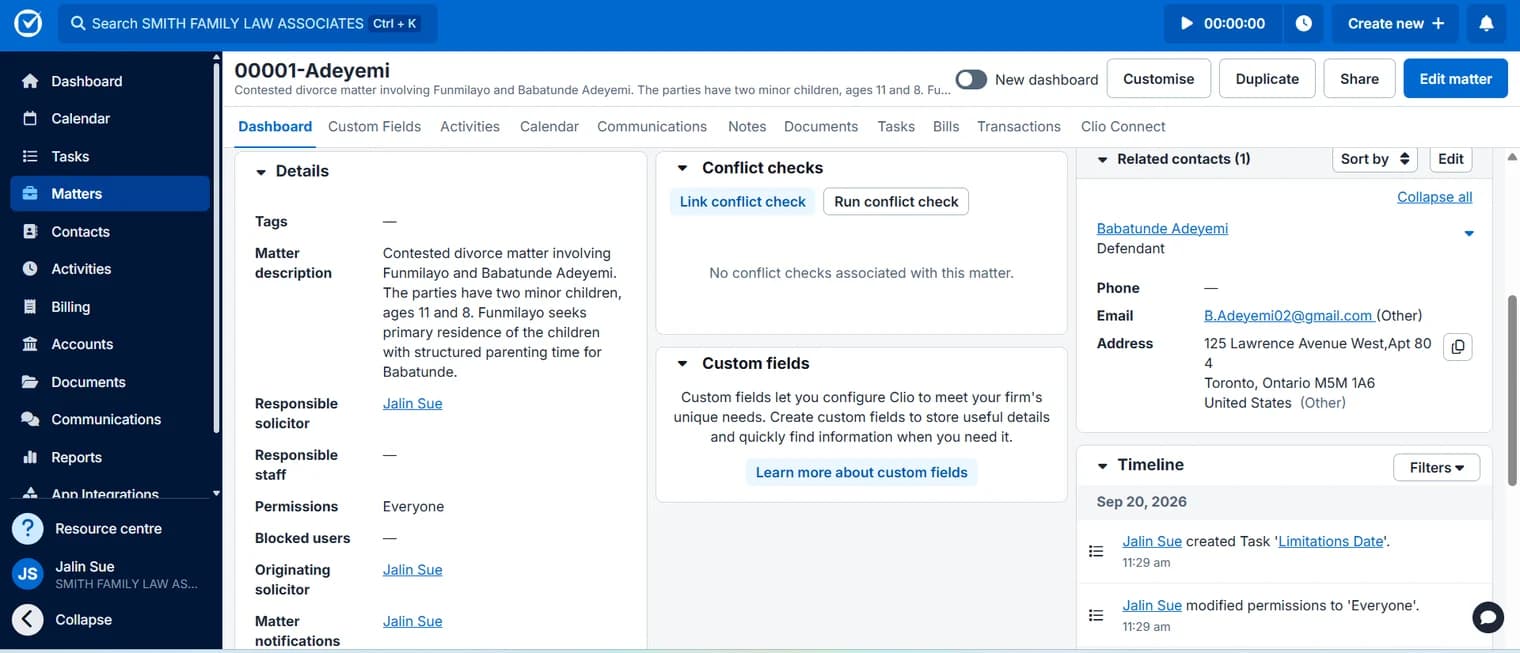The width and height of the screenshot is (1520, 653).
Task: Open the Timeline Filters dropdown
Action: click(x=1436, y=467)
